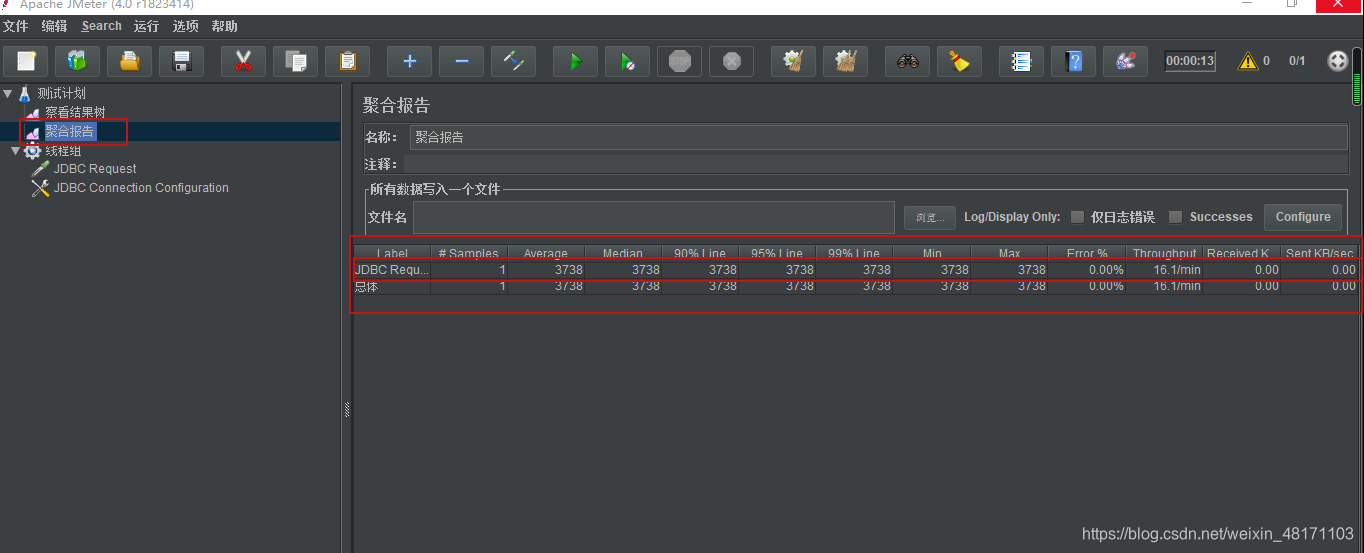The image size is (1364, 553).
Task: Start test with no pauses icon
Action: click(x=627, y=62)
